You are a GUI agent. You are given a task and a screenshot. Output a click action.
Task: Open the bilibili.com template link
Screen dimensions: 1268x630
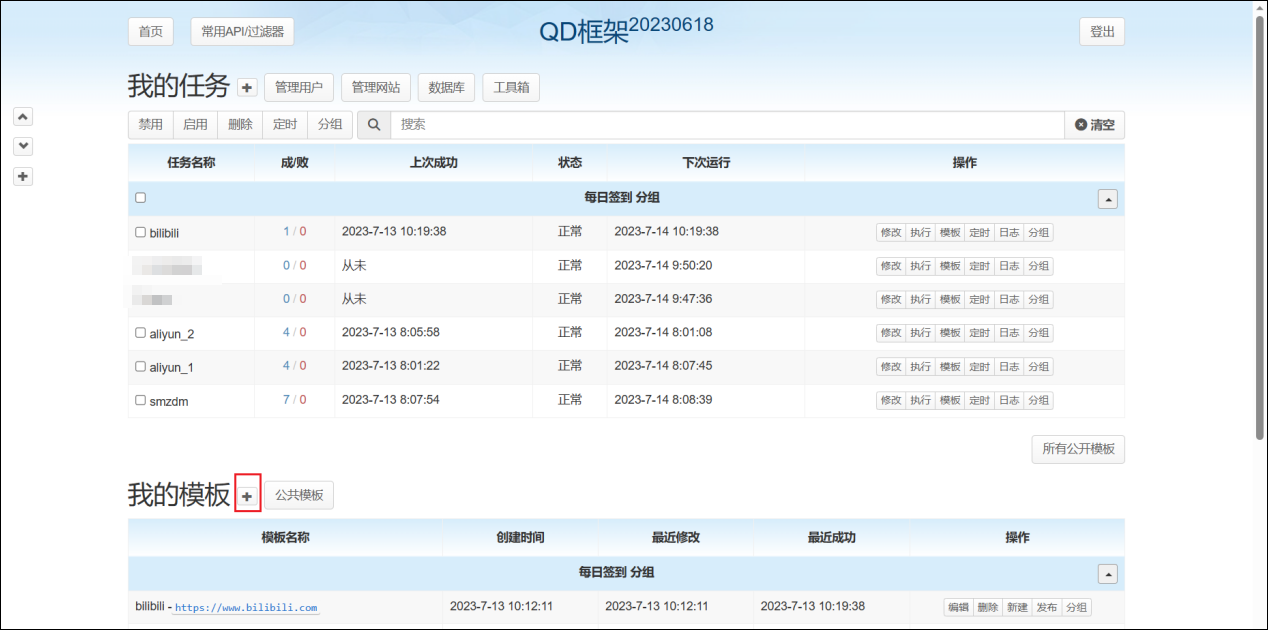tap(246, 608)
